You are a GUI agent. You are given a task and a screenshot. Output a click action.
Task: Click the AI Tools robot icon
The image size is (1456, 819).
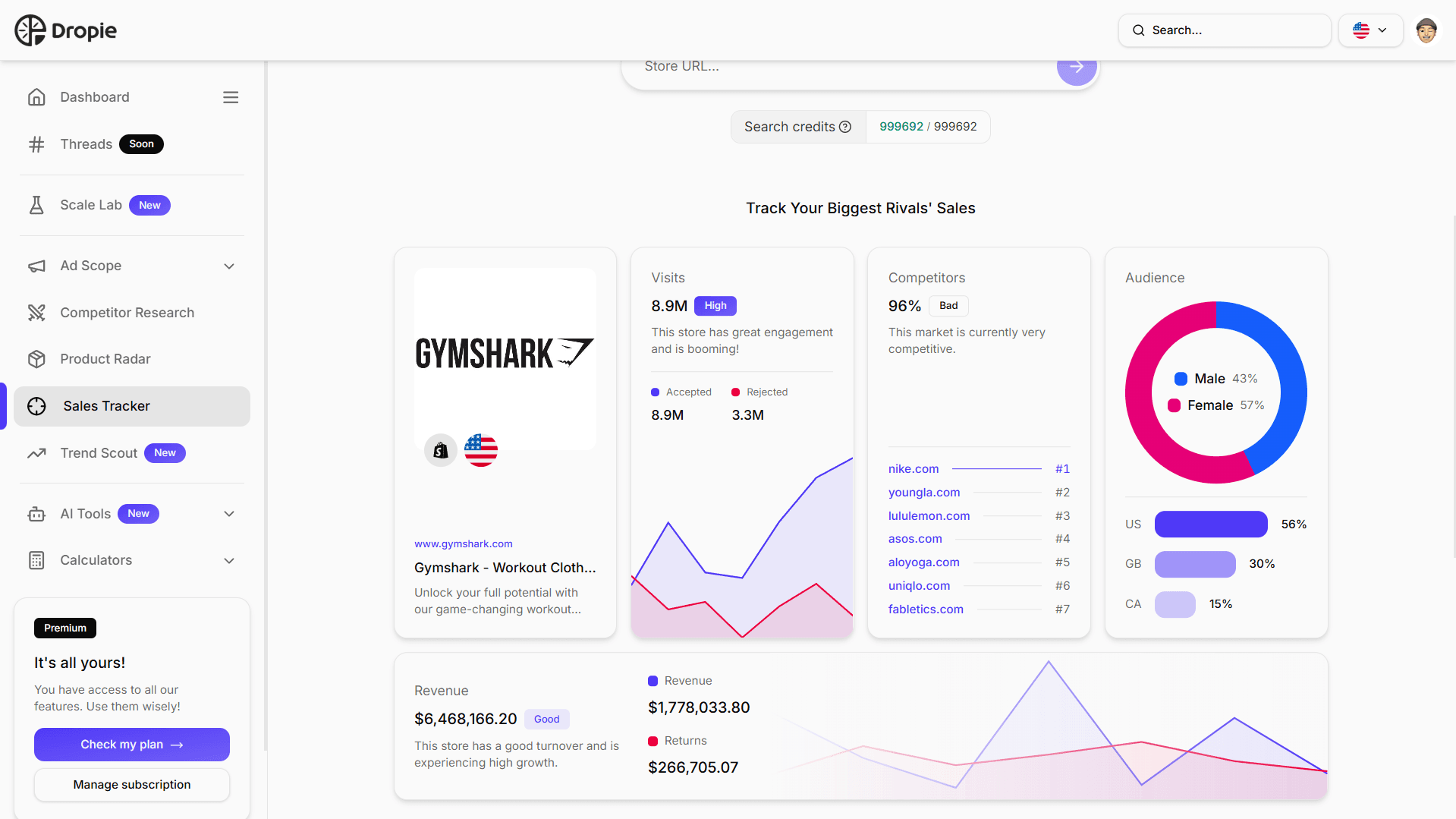[x=36, y=514]
